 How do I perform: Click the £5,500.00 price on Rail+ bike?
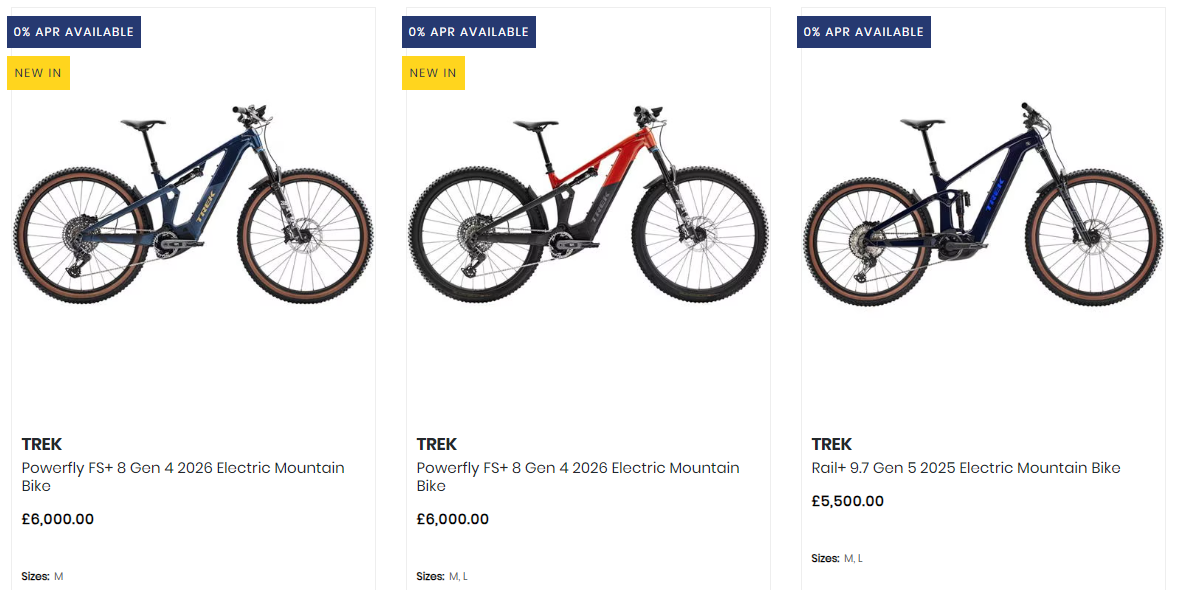(x=848, y=501)
